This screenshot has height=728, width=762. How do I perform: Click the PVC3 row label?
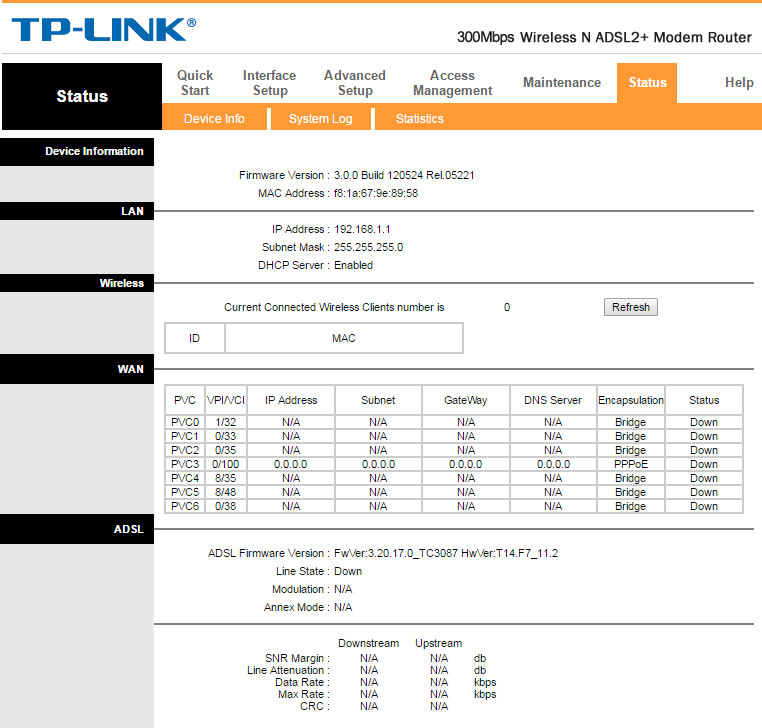(185, 464)
